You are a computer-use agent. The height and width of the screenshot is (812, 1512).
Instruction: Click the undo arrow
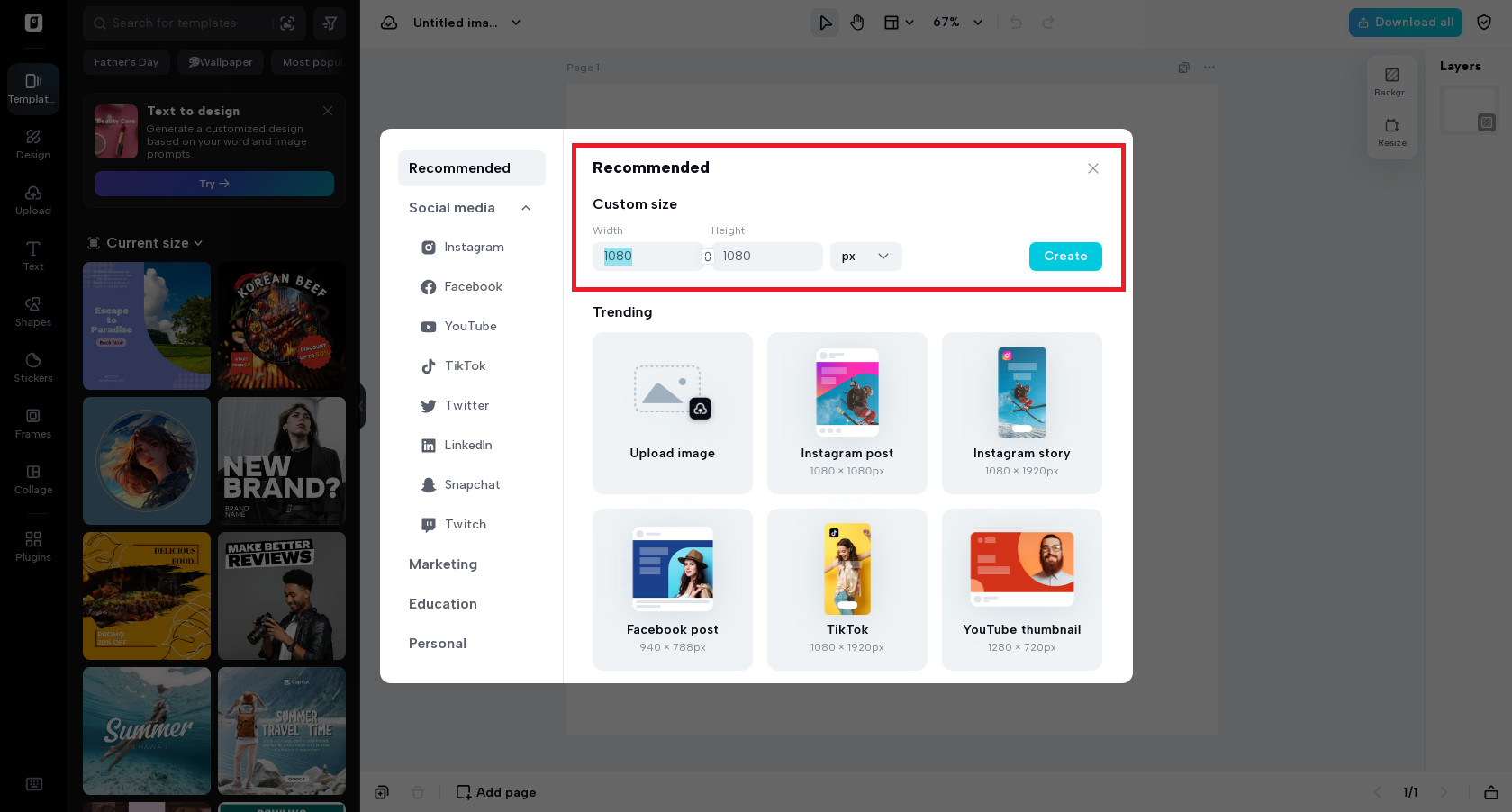point(1016,23)
